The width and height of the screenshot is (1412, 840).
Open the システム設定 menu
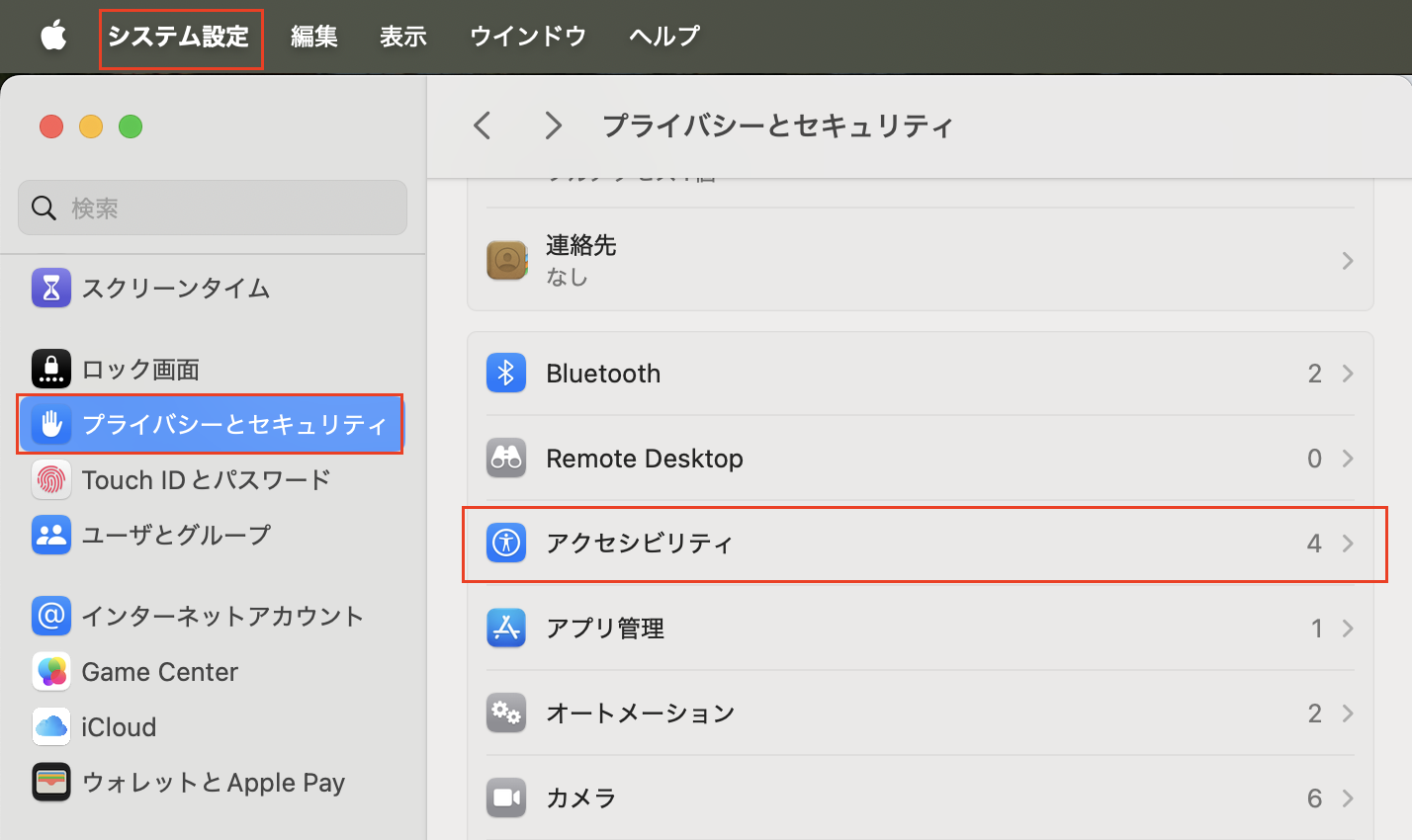coord(179,37)
